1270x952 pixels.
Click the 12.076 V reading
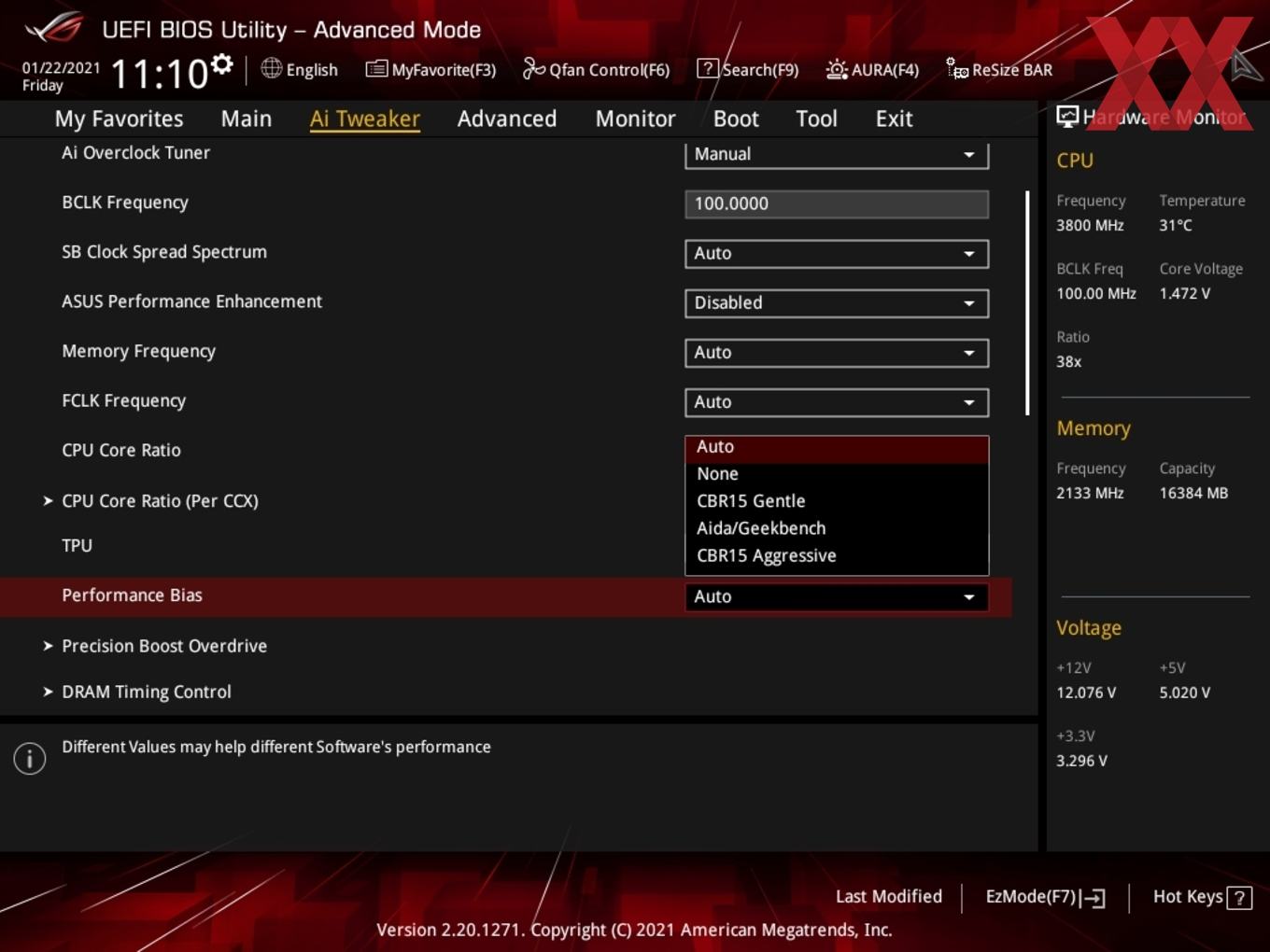(x=1086, y=693)
